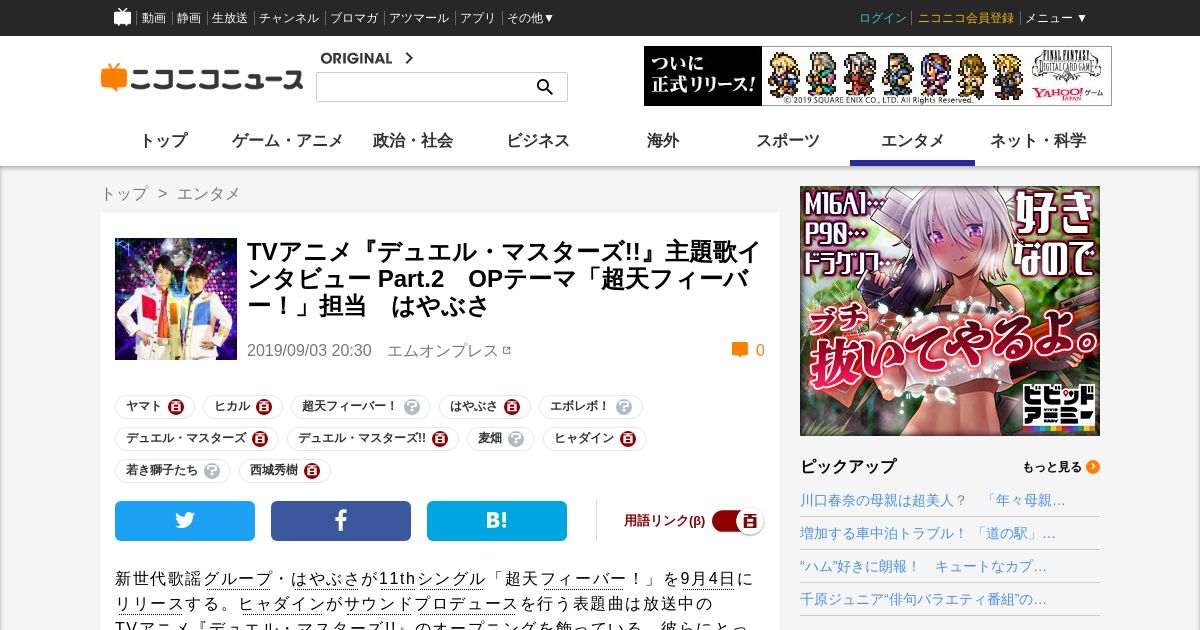Click the orange arrow next to もっと見る
The width and height of the screenshot is (1200, 630).
point(1093,467)
